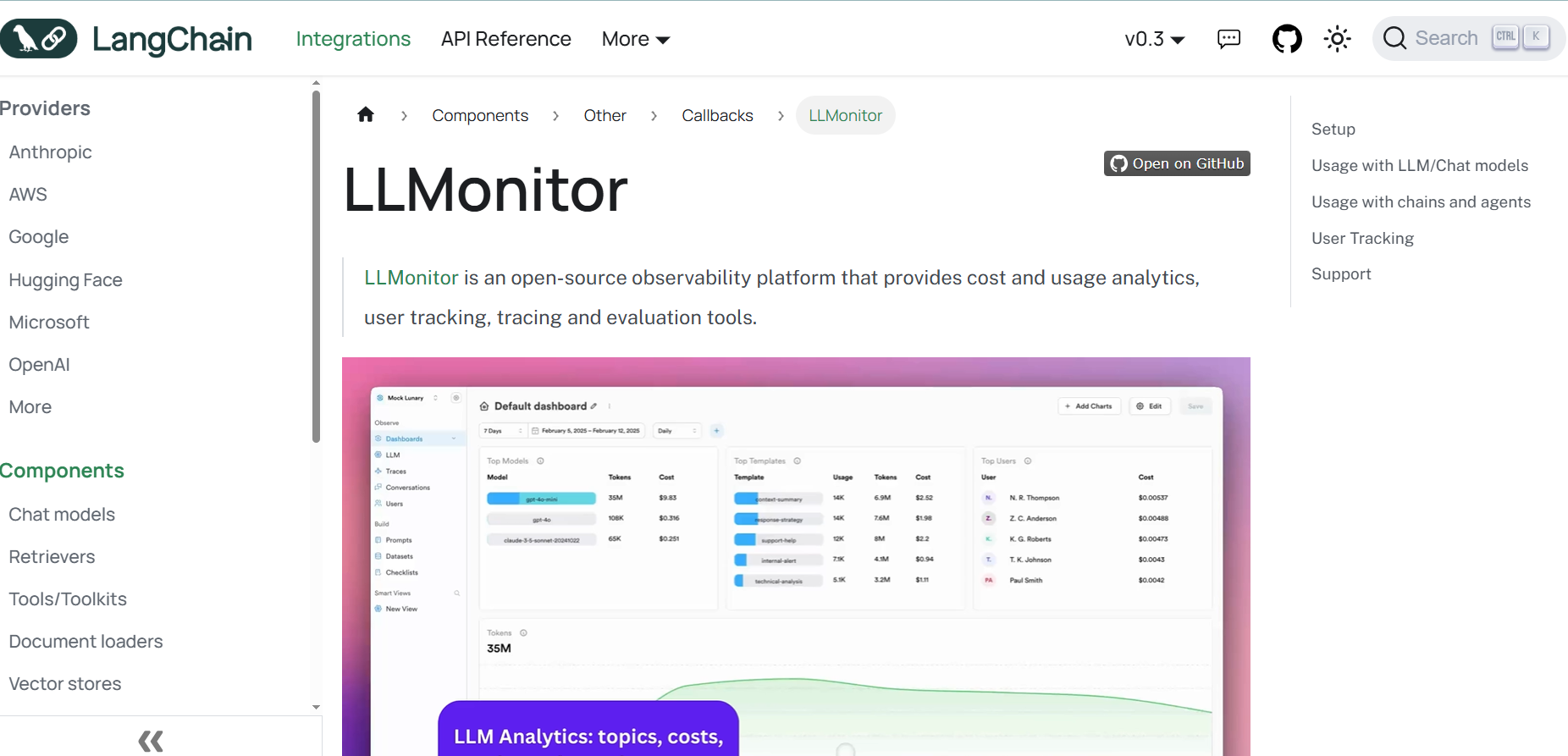Go to Callbacks breadcrumb

click(x=717, y=115)
